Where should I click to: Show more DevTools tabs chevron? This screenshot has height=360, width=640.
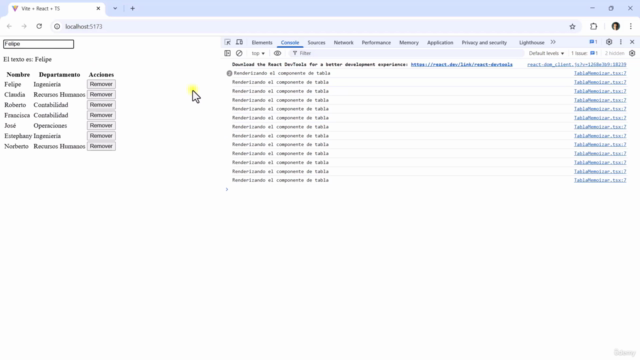(x=553, y=42)
